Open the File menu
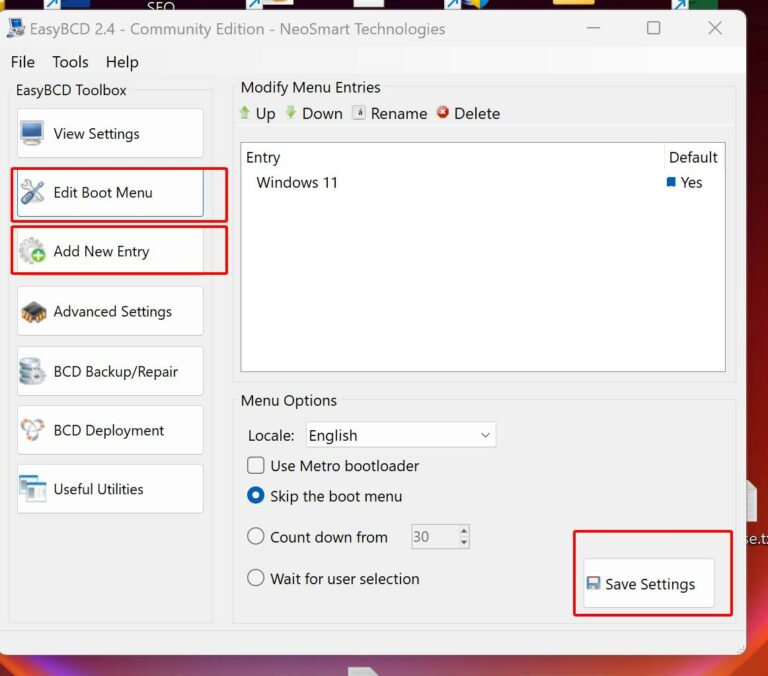 coord(22,62)
